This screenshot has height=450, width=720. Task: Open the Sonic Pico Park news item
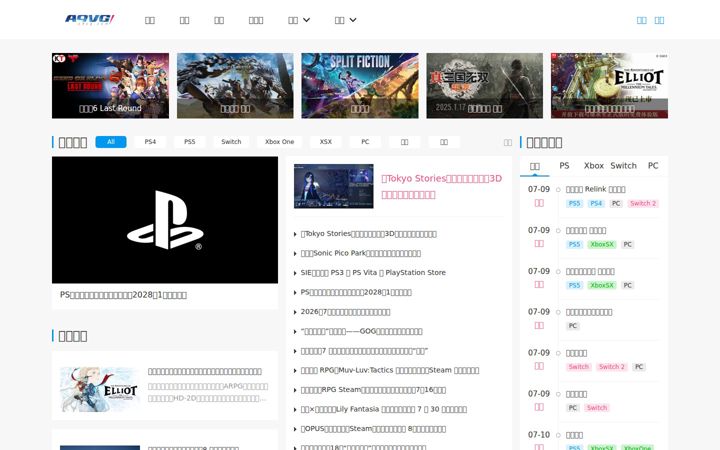click(x=360, y=253)
